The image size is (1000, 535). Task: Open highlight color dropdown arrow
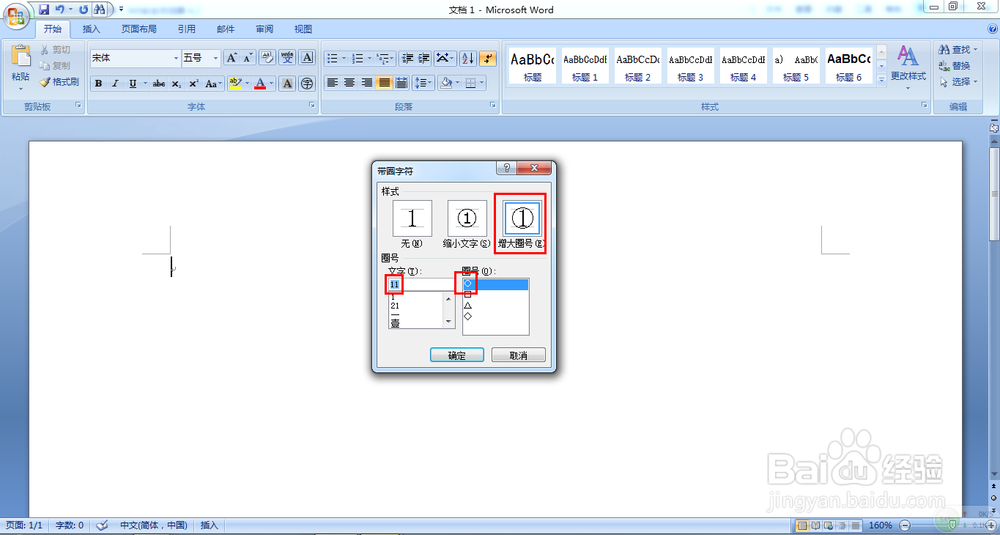pyautogui.click(x=246, y=84)
